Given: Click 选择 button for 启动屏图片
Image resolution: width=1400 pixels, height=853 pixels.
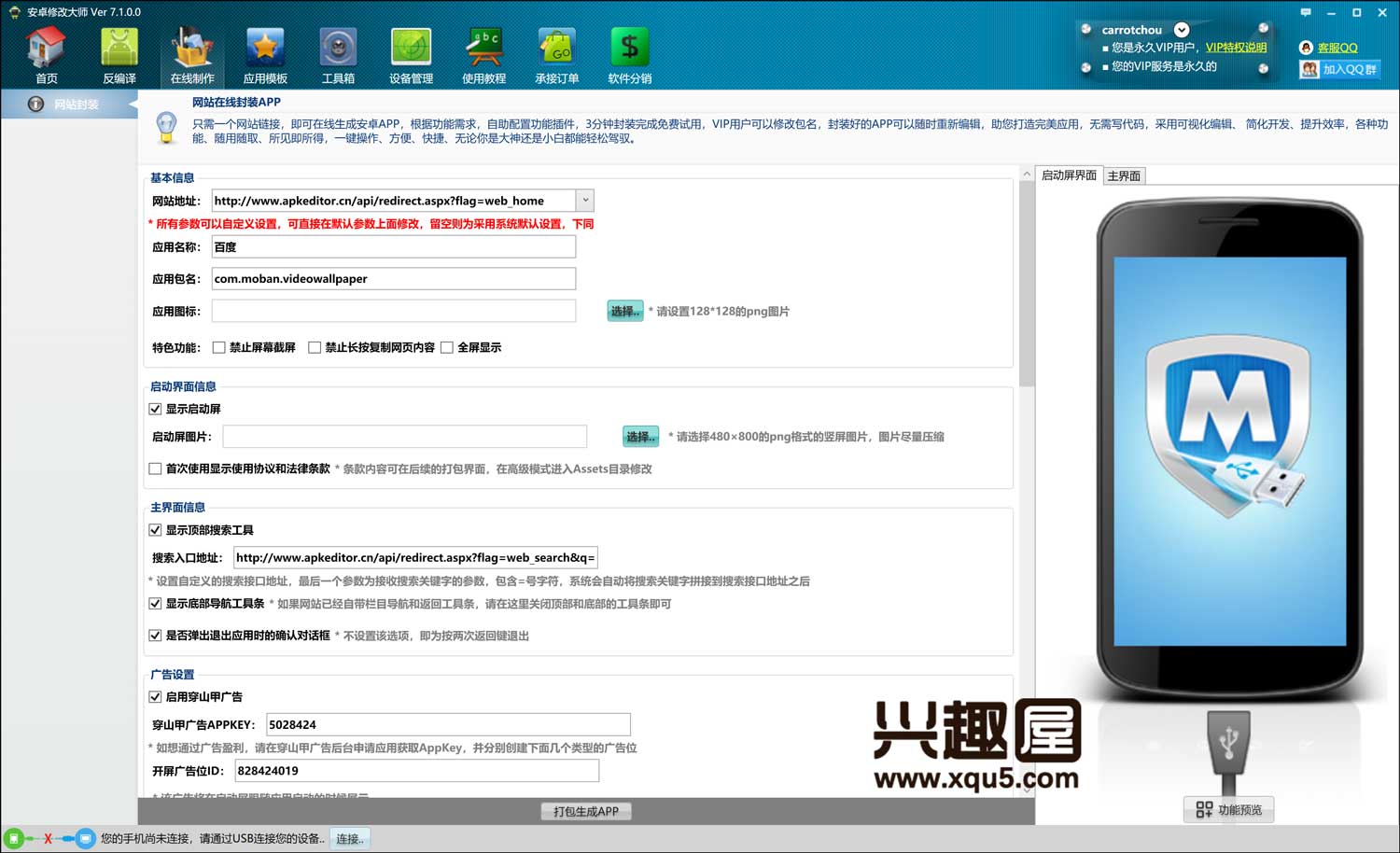Looking at the screenshot, I should pyautogui.click(x=640, y=437).
